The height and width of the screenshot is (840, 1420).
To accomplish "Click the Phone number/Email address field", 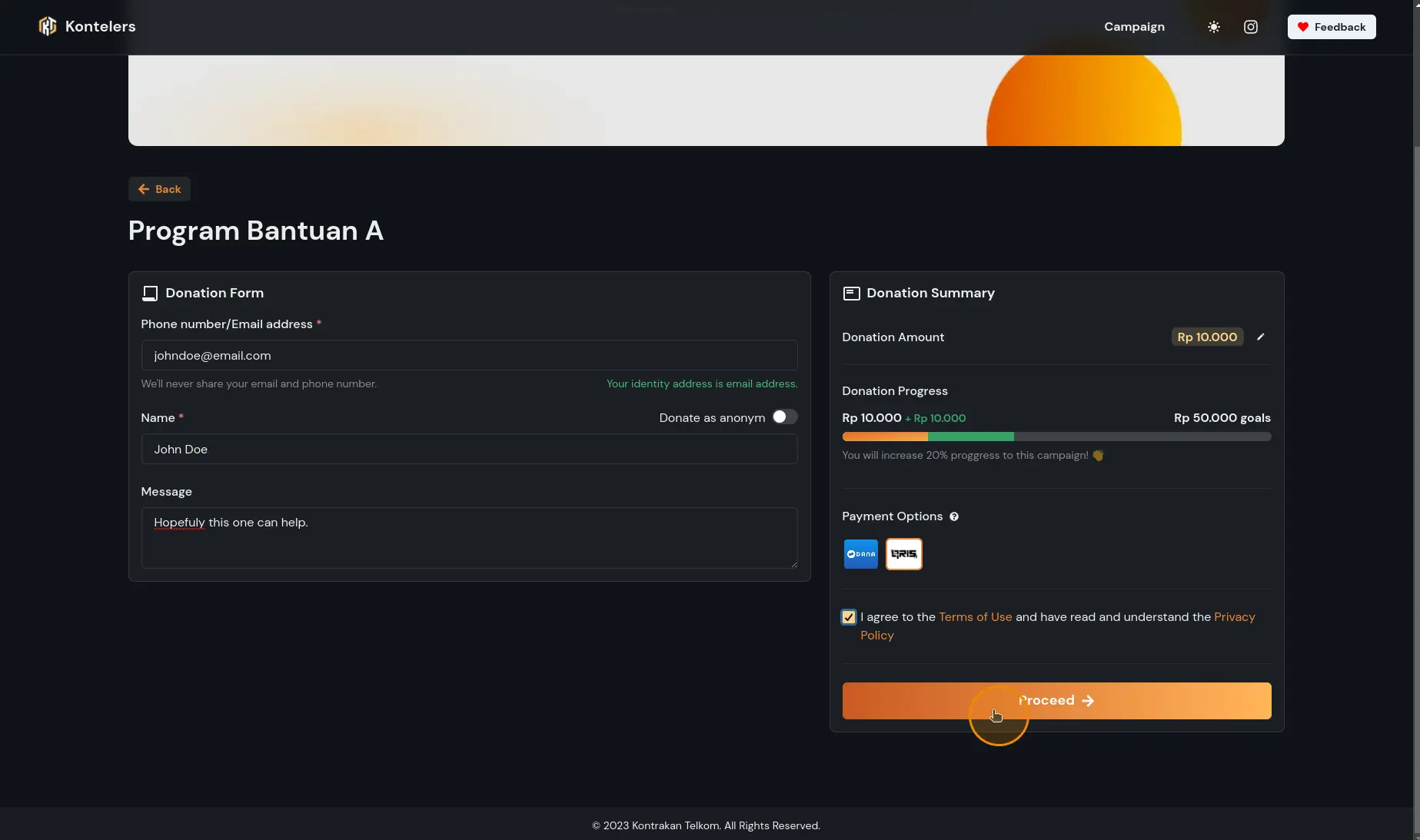I will (x=469, y=356).
